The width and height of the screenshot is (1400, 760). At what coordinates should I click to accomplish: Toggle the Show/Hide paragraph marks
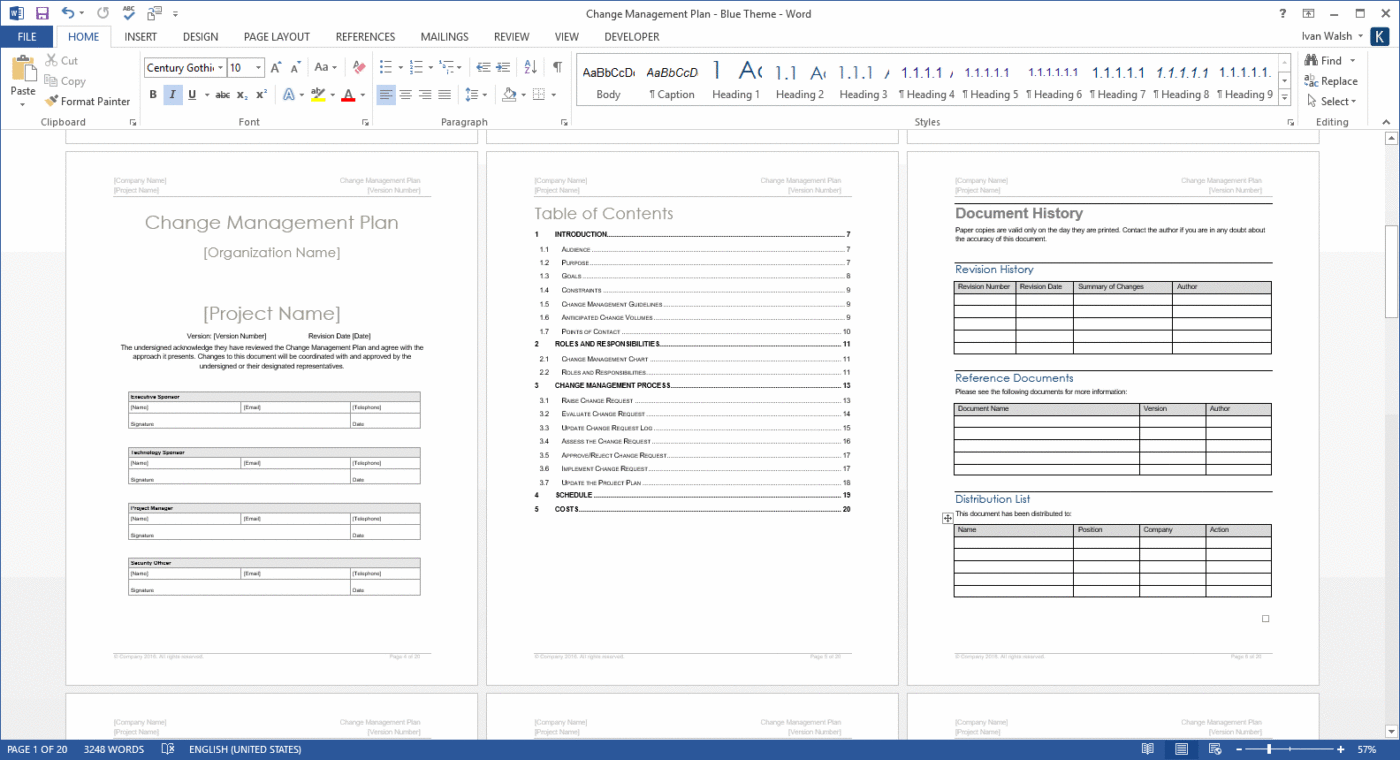click(556, 68)
